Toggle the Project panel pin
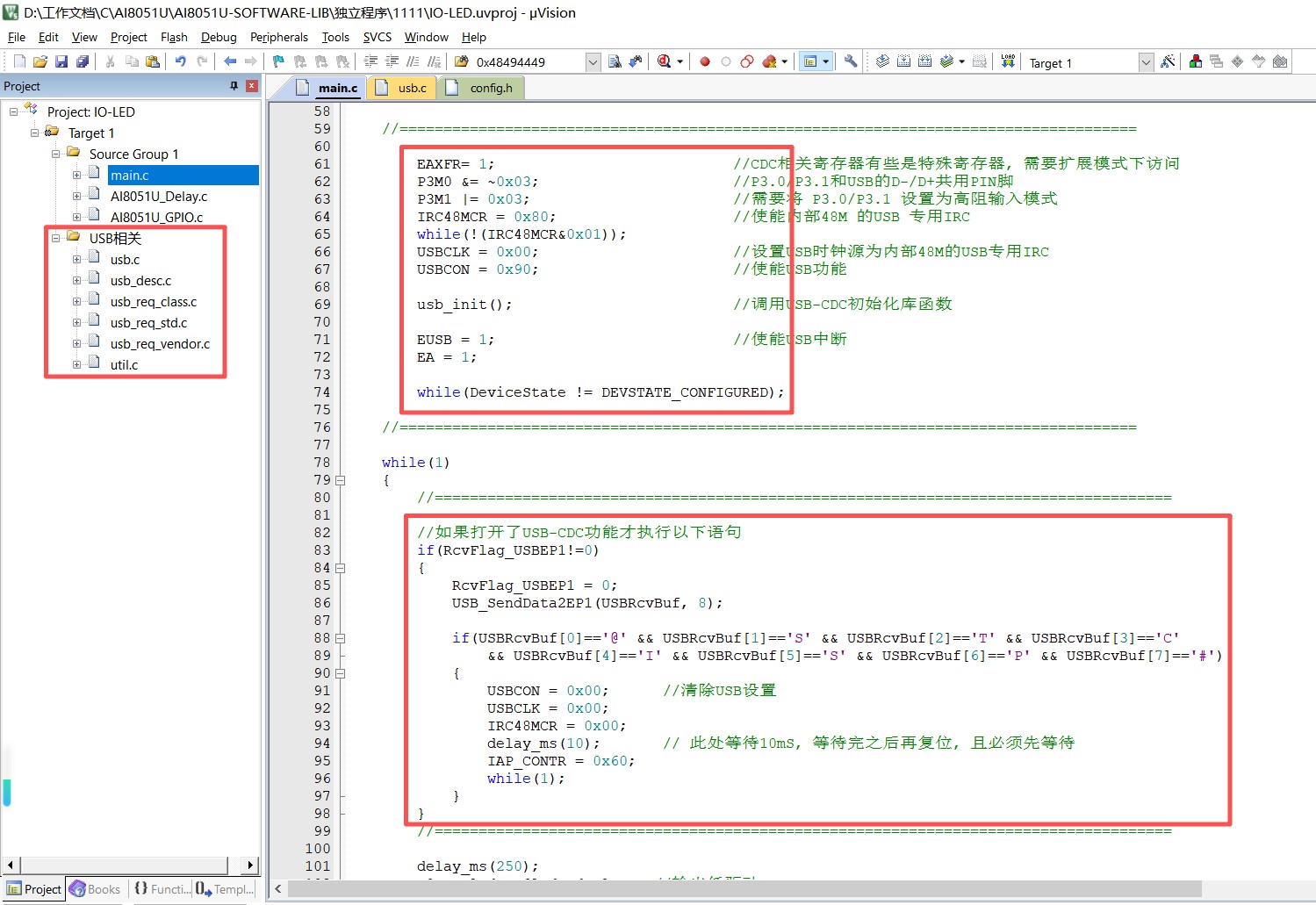Screen dimensions: 1316x905 (234, 86)
